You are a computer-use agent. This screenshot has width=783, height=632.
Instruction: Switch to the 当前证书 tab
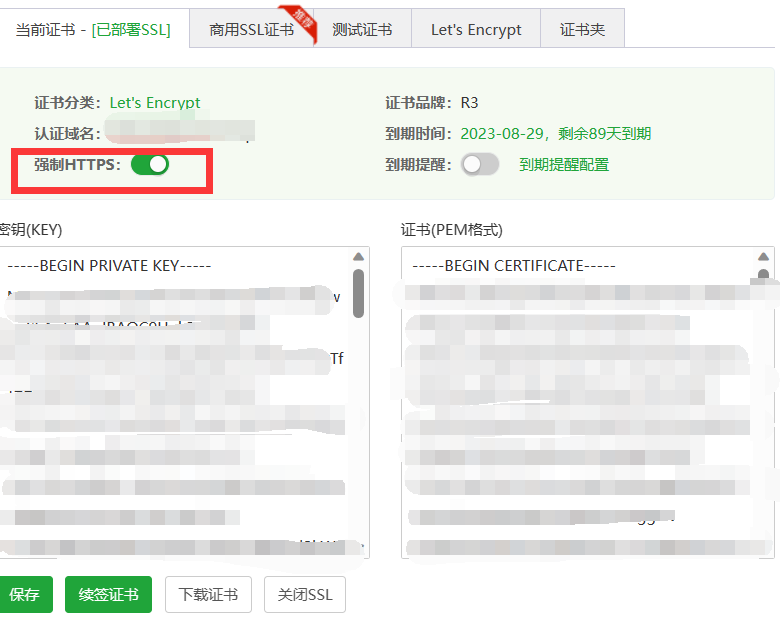93,29
